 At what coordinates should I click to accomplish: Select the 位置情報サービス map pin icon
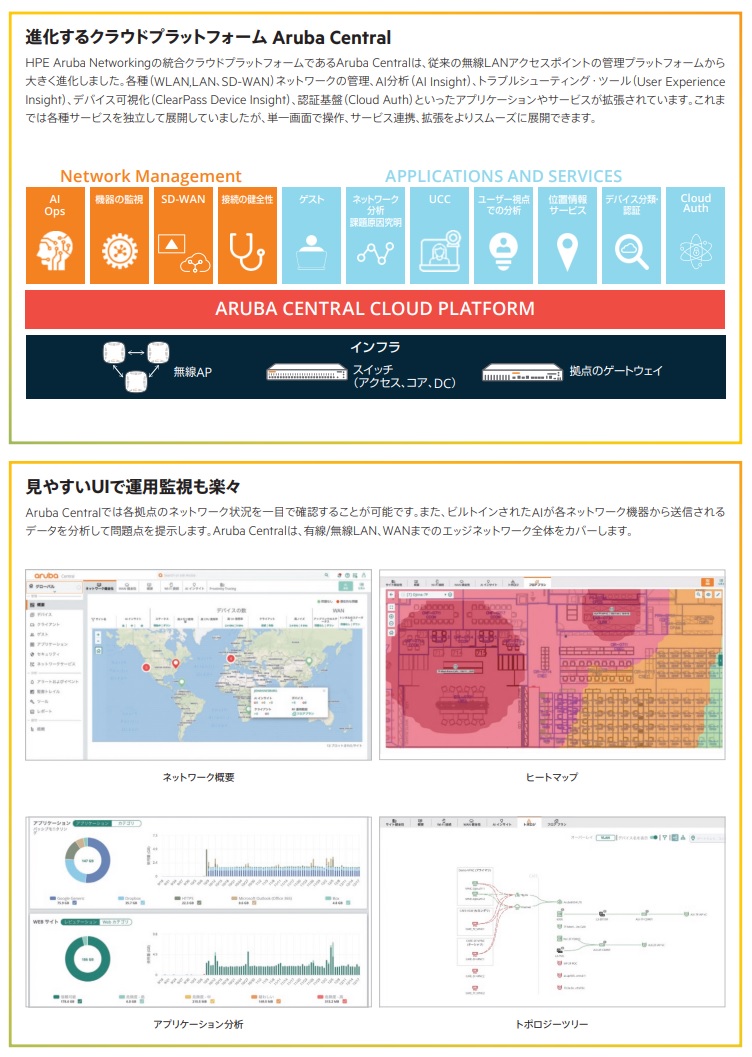[567, 252]
